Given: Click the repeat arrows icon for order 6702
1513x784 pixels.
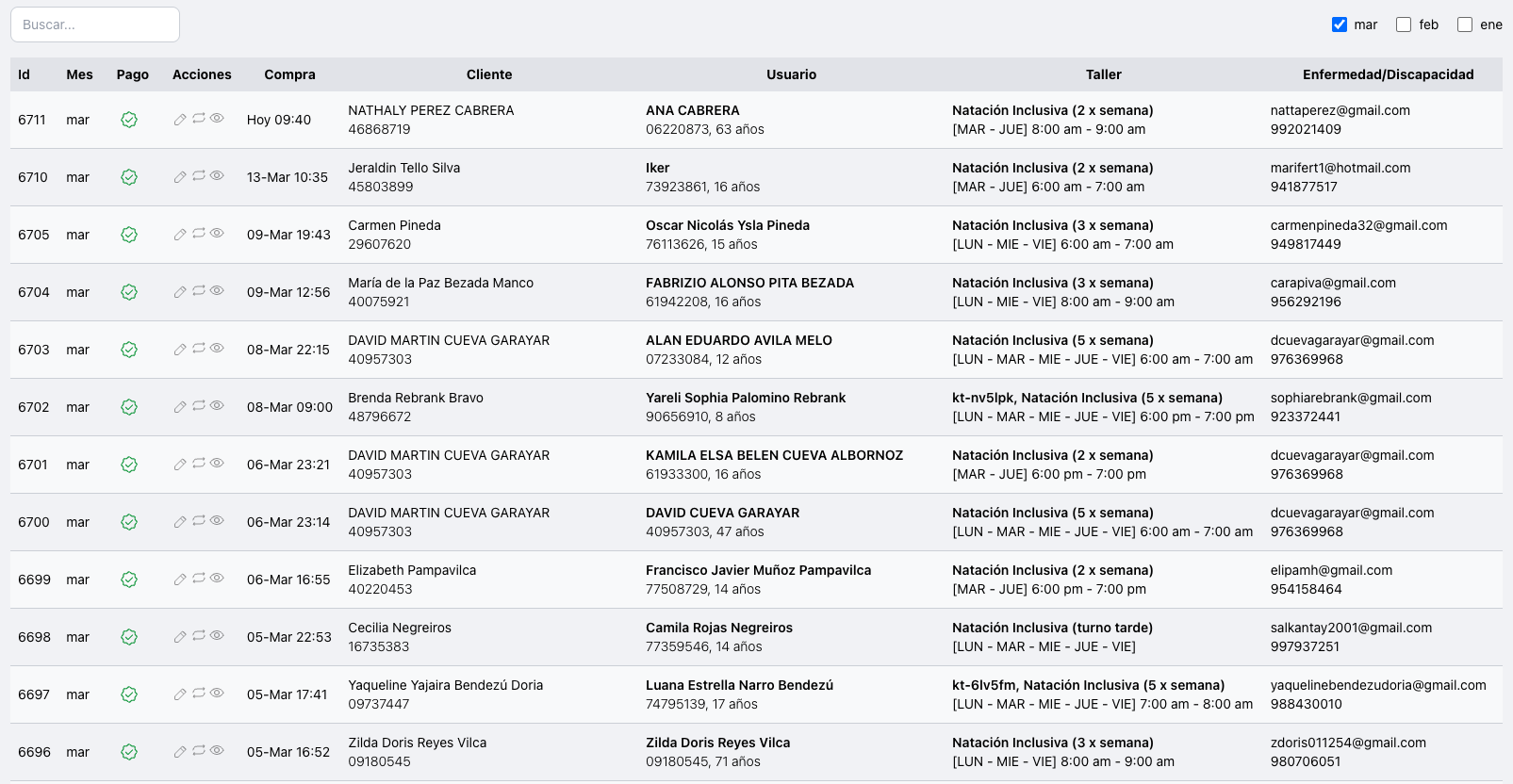Looking at the screenshot, I should [x=199, y=406].
